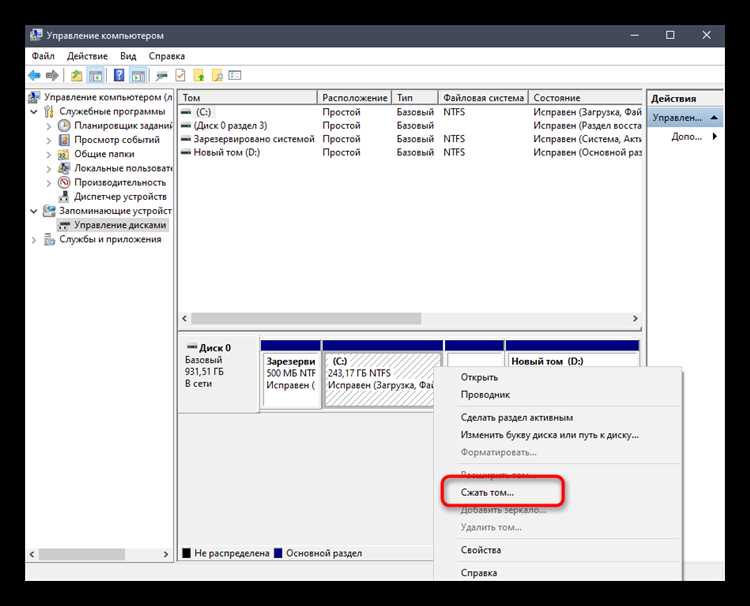
Task: Click the Состояние column header
Action: click(x=585, y=98)
